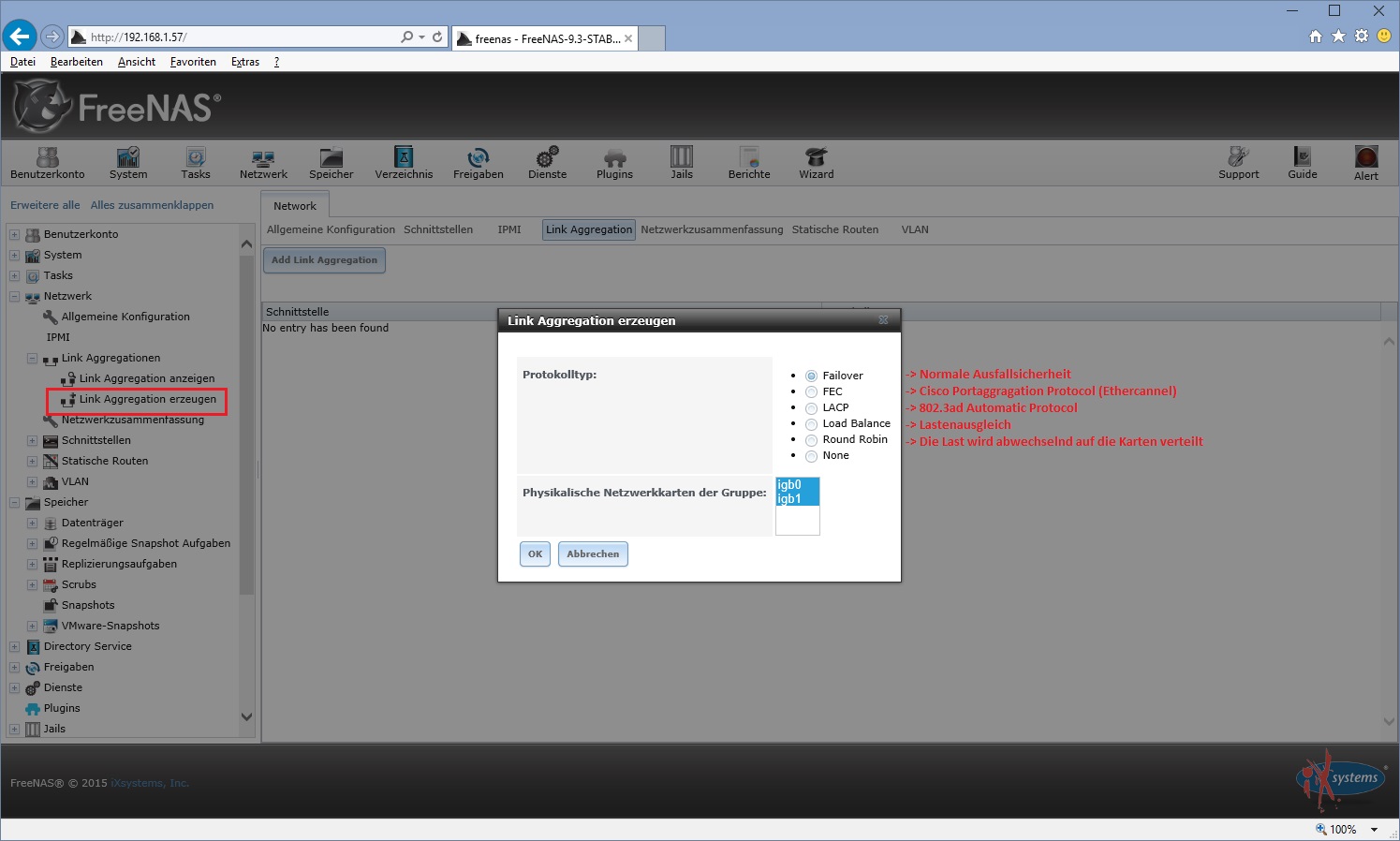Viewport: 1400px width, 841px height.
Task: Close the Link Aggregation erzeugen dialog
Action: pos(883,320)
